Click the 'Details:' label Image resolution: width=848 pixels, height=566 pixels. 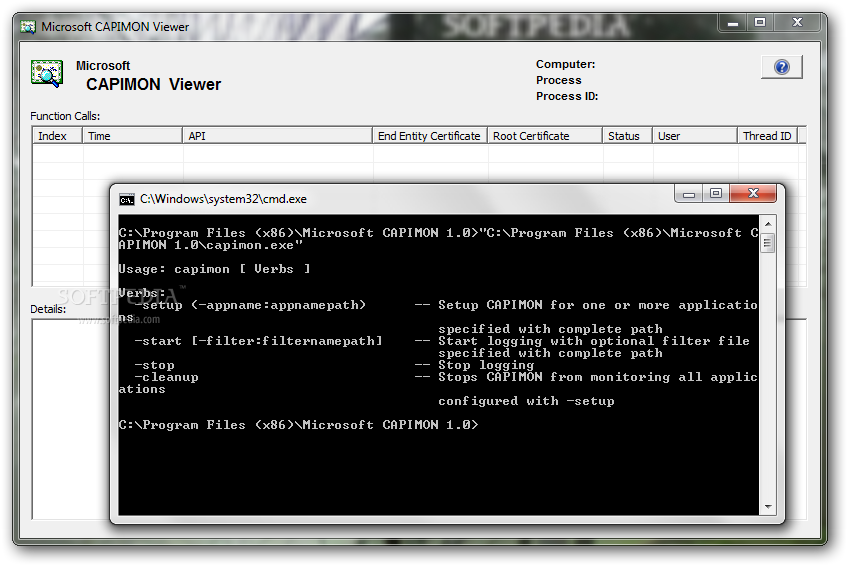click(x=48, y=309)
